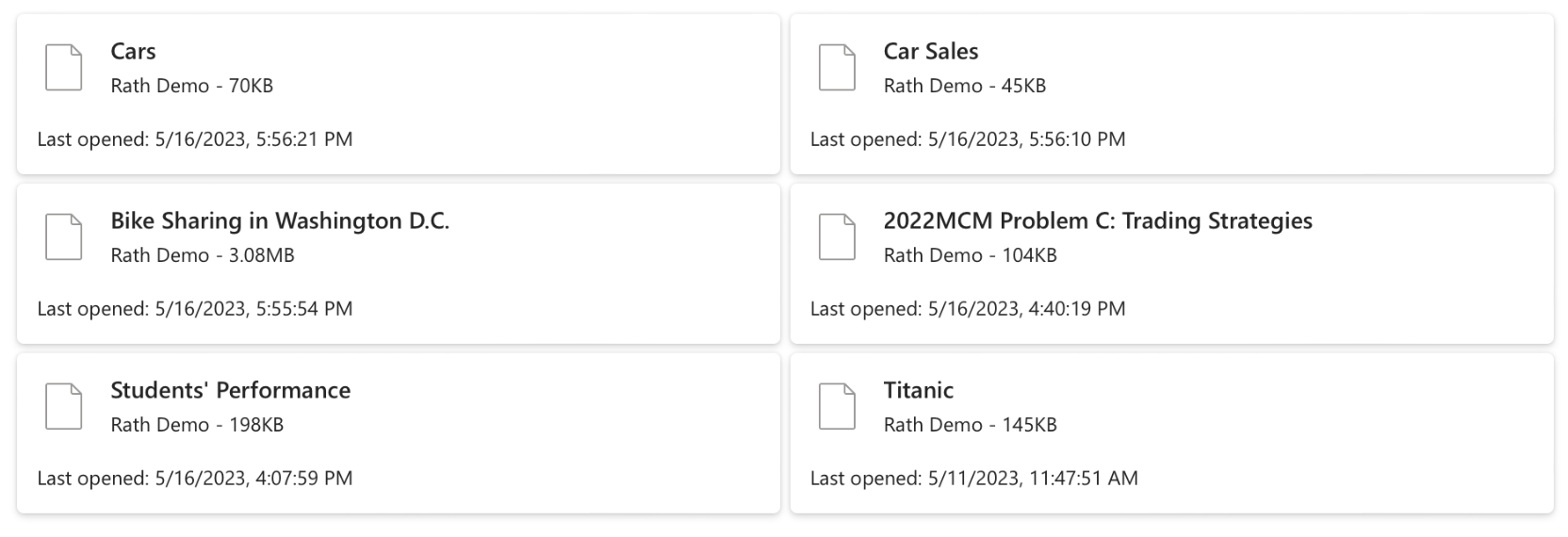Select Car Sales last opened 5:56:10 PM text
The image size is (1568, 537).
967,139
